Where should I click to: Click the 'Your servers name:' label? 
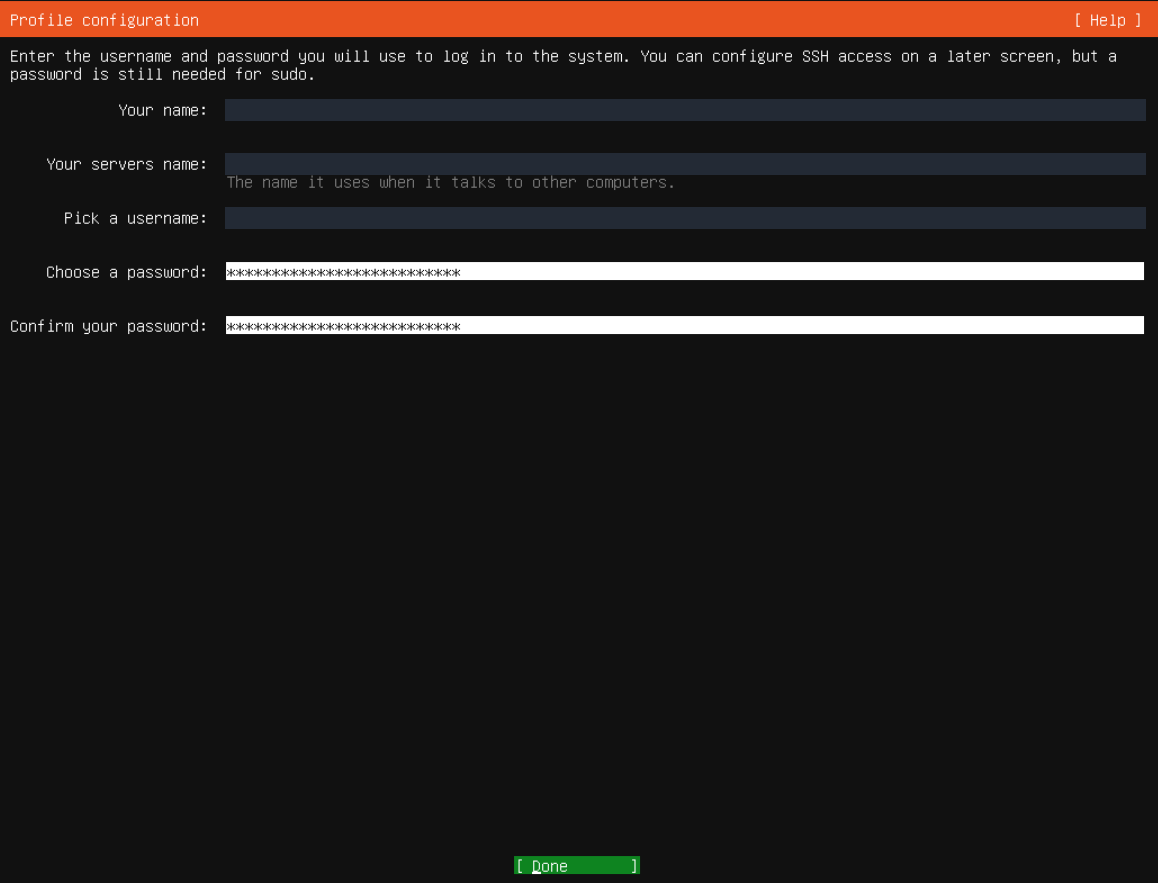pyautogui.click(x=126, y=164)
